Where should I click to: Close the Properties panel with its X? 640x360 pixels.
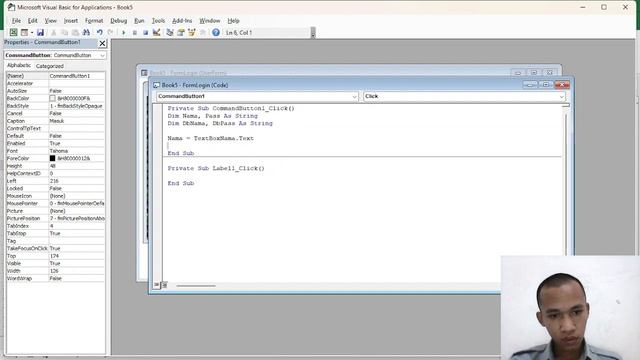[x=102, y=43]
